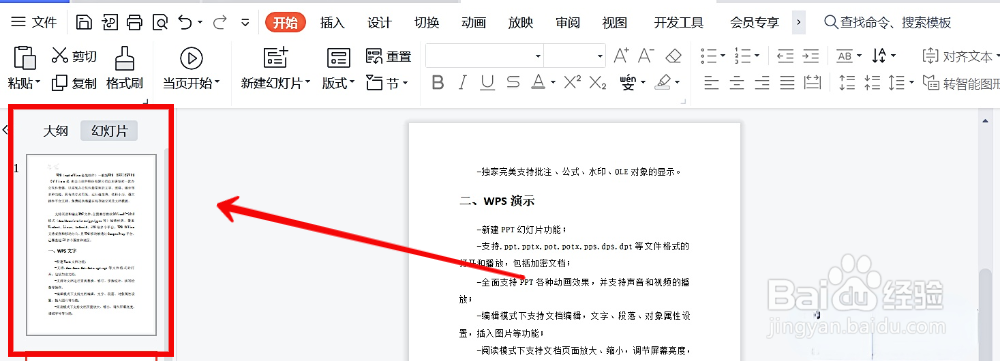Viewport: 1000px width, 361px height.
Task: Open the 节 section dropdown
Action: (x=386, y=83)
